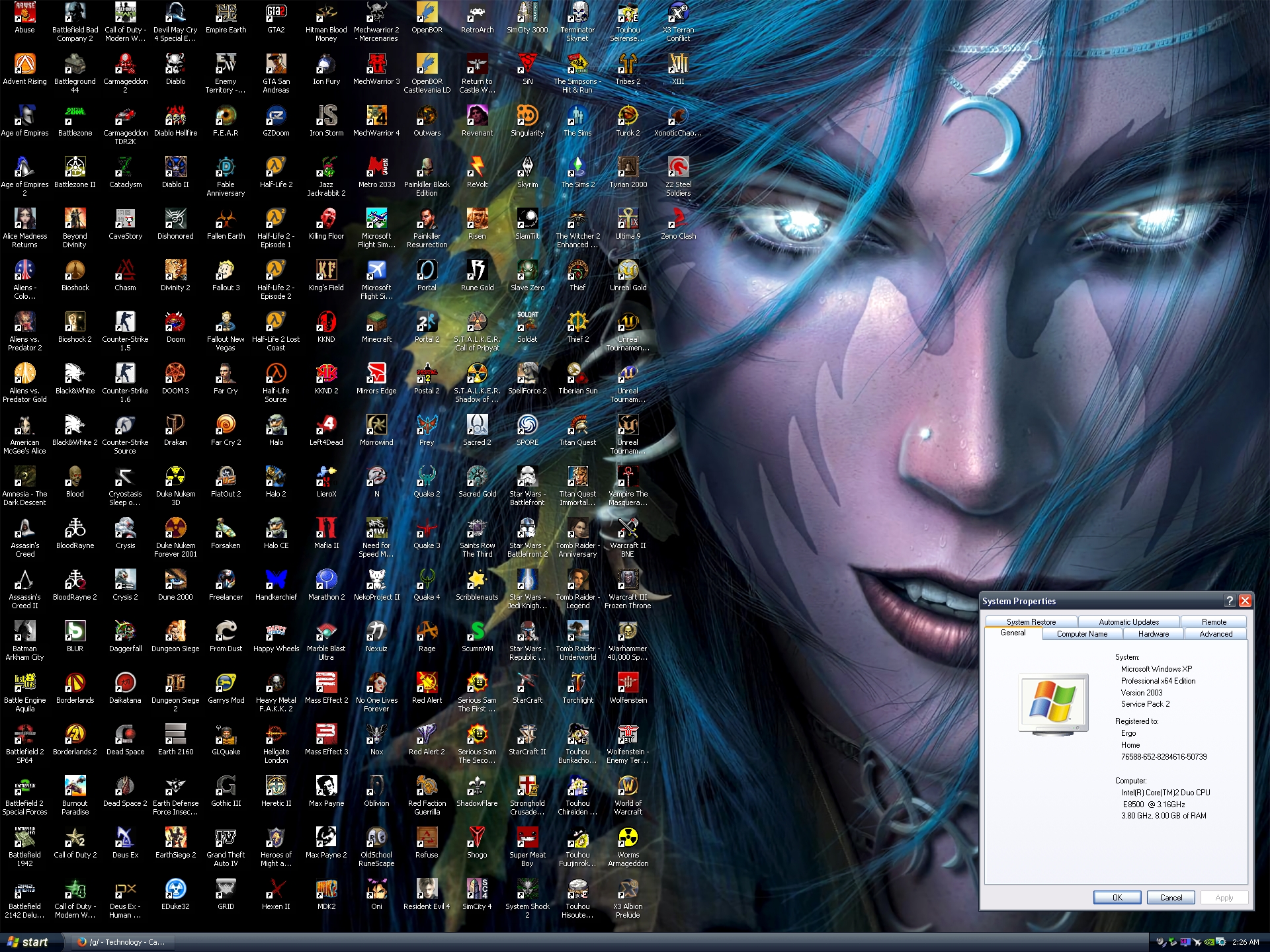Viewport: 1270px width, 952px height.
Task: Confirm System Properties with OK
Action: click(1117, 897)
